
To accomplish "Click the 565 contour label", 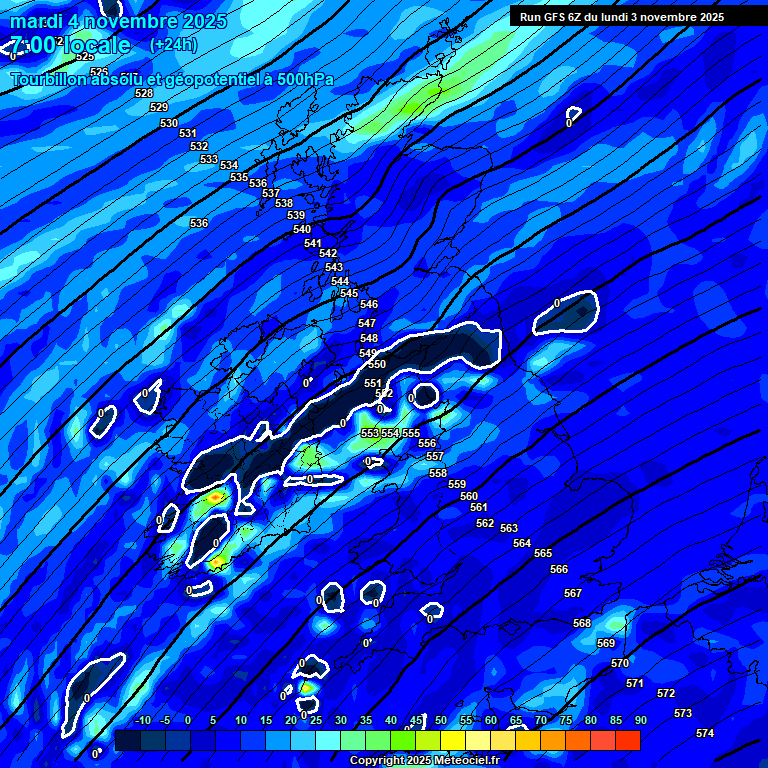I will 543,553.
